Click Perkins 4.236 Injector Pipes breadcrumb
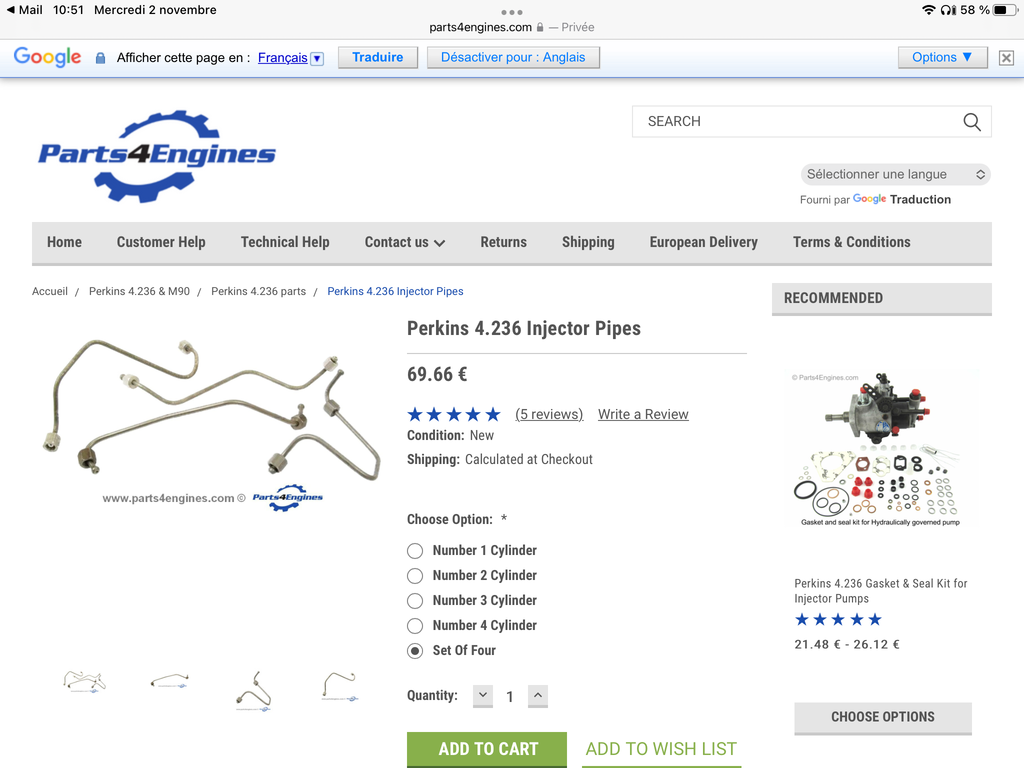This screenshot has width=1024, height=768. pos(395,291)
